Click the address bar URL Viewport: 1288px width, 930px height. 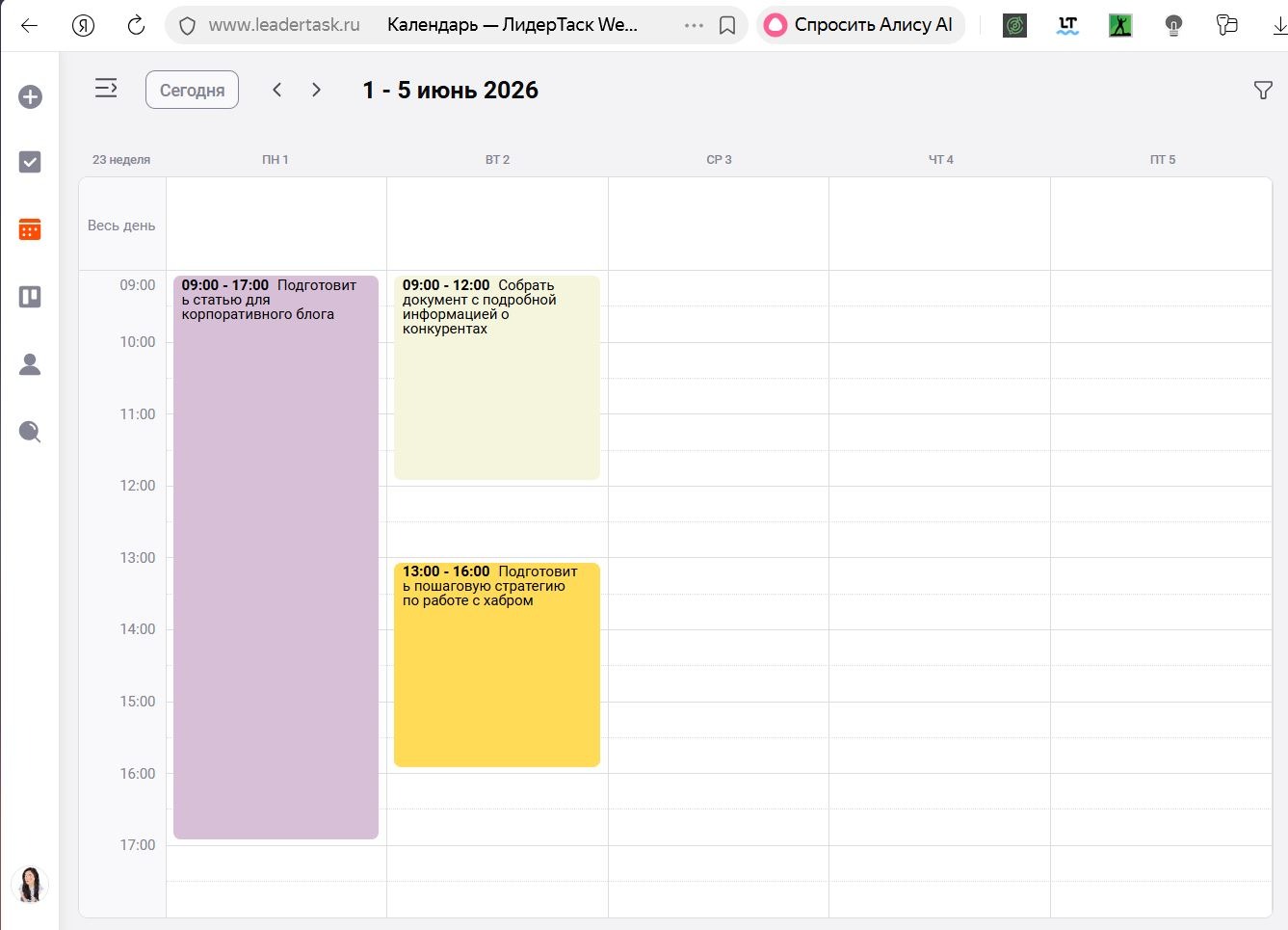pyautogui.click(x=284, y=26)
